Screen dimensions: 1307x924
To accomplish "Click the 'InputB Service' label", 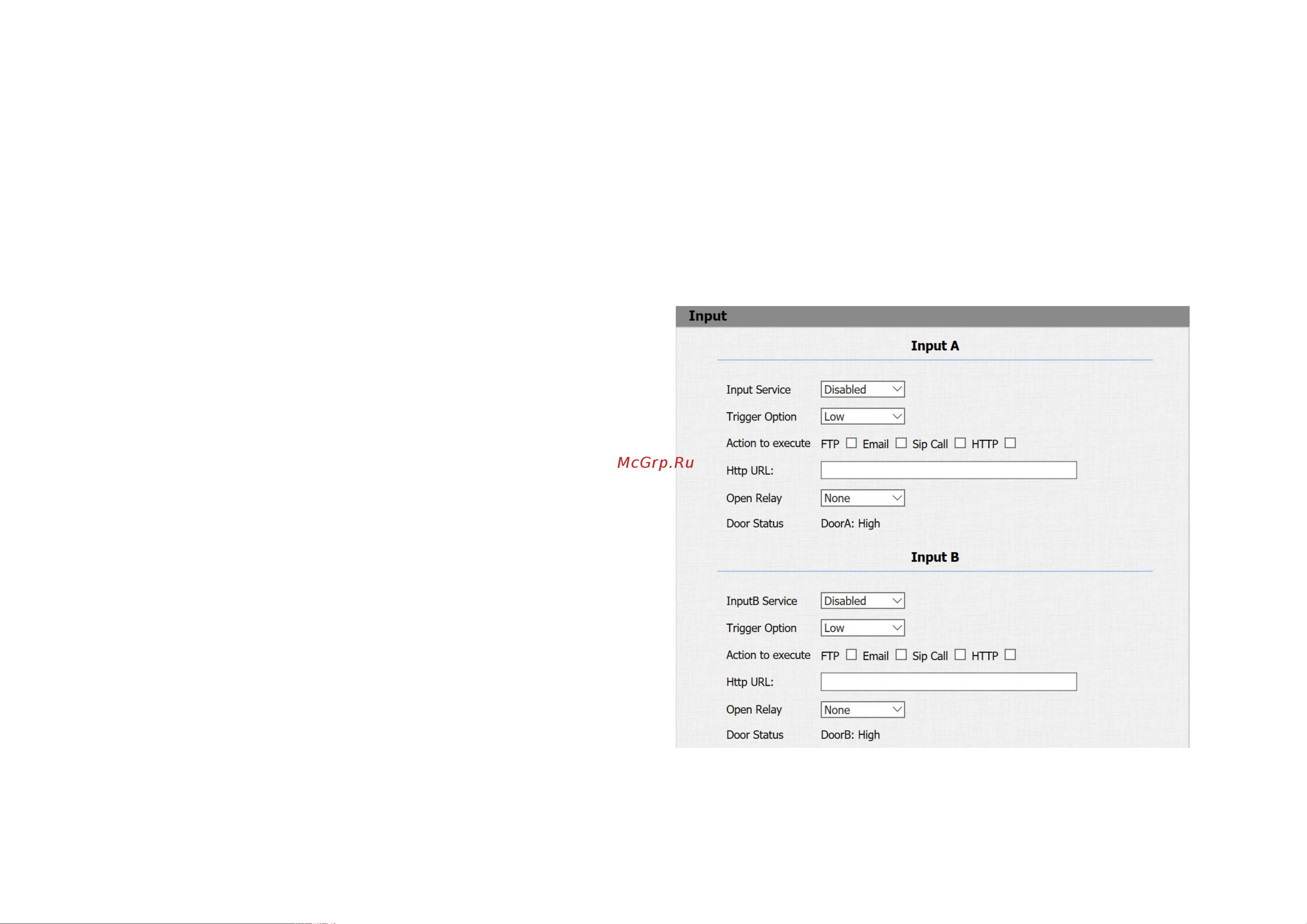I will [762, 601].
